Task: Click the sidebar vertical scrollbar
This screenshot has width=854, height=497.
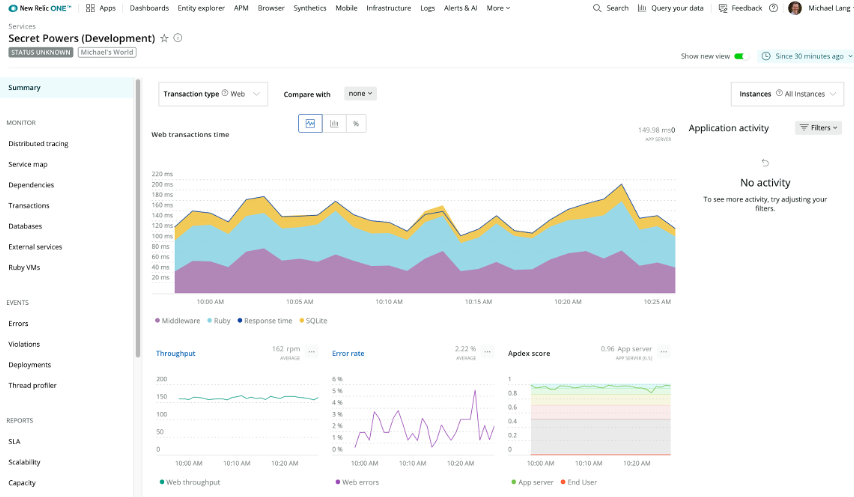Action: 138,218
